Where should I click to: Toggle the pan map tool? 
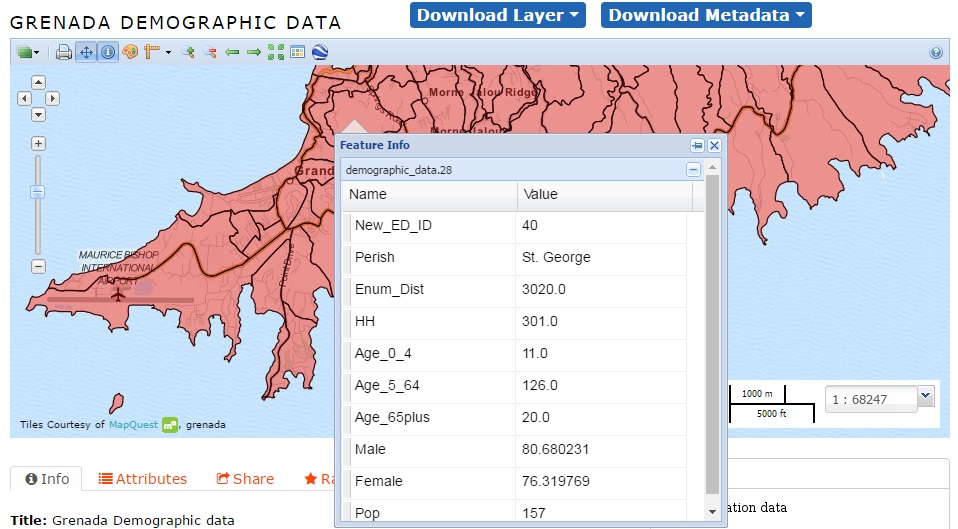pos(86,52)
